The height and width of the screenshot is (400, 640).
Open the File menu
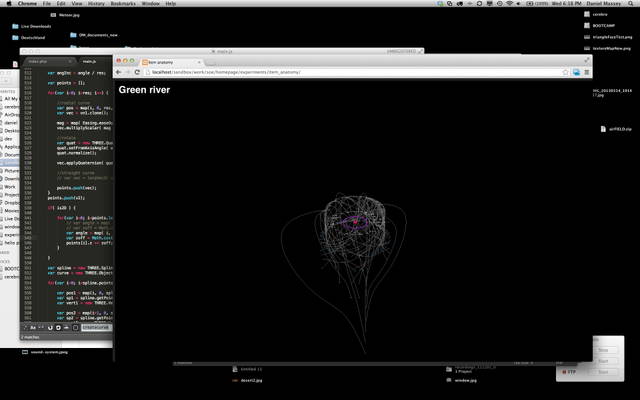click(47, 3)
